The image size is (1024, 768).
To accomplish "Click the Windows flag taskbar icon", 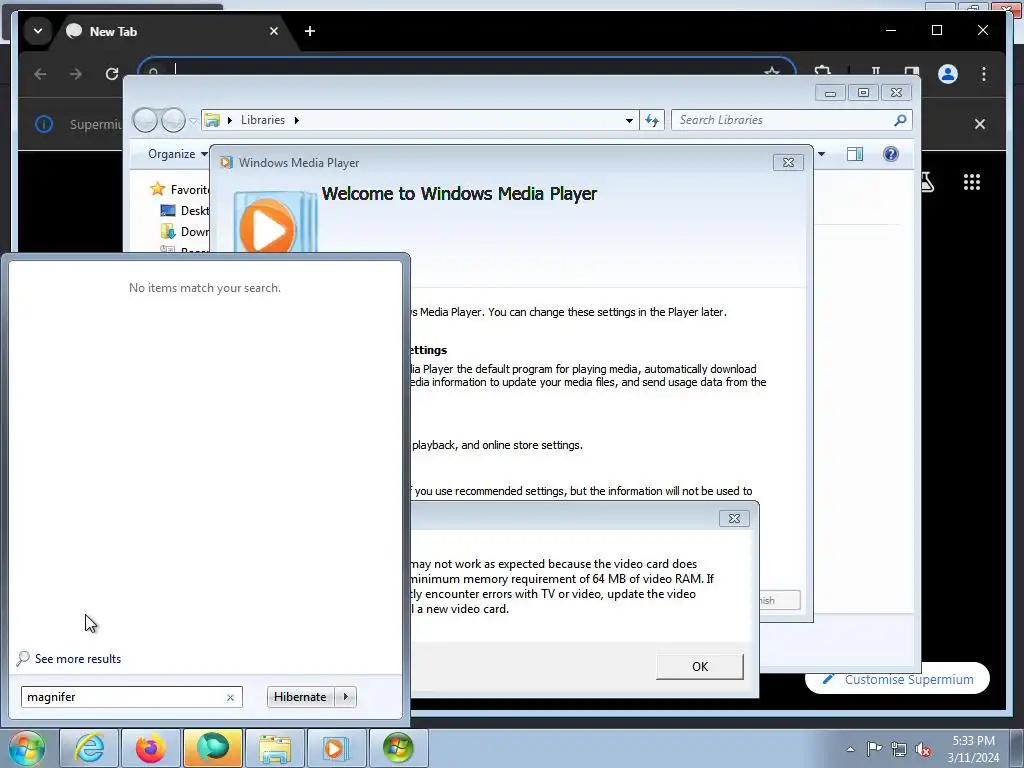I will pyautogui.click(x=398, y=748).
